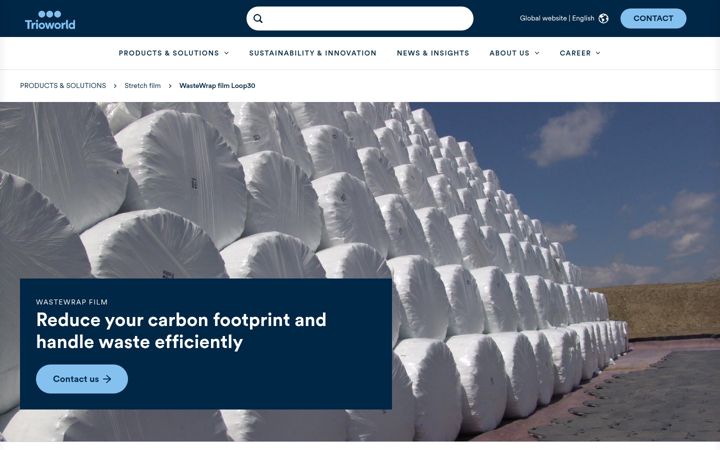
Task: Click the Contact us hero button
Action: point(82,379)
